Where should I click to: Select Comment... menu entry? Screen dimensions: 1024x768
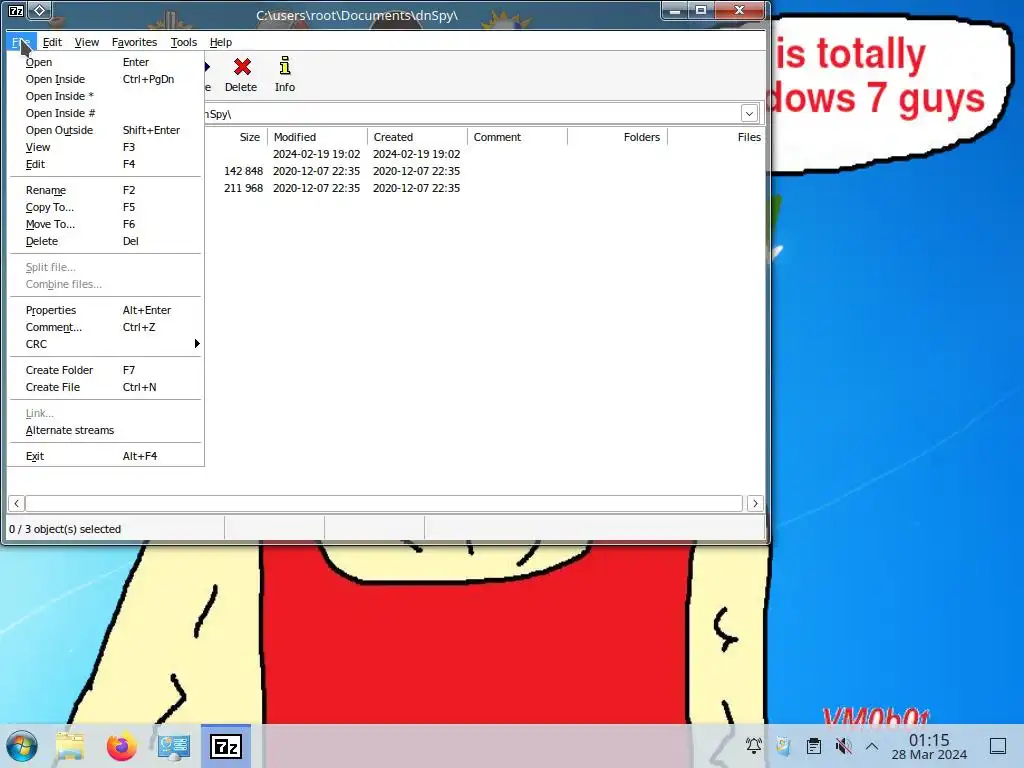tap(106, 327)
